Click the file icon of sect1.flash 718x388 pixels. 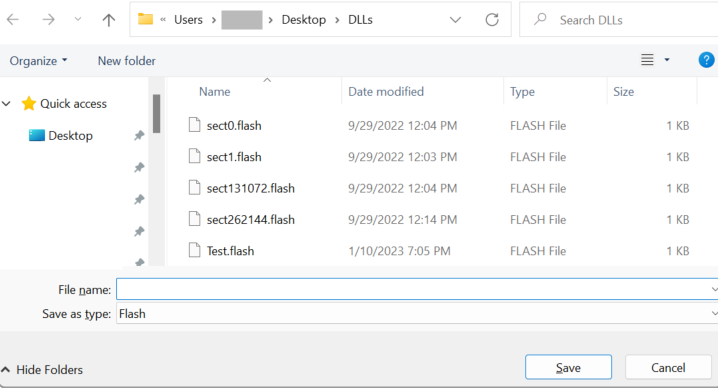pos(195,157)
